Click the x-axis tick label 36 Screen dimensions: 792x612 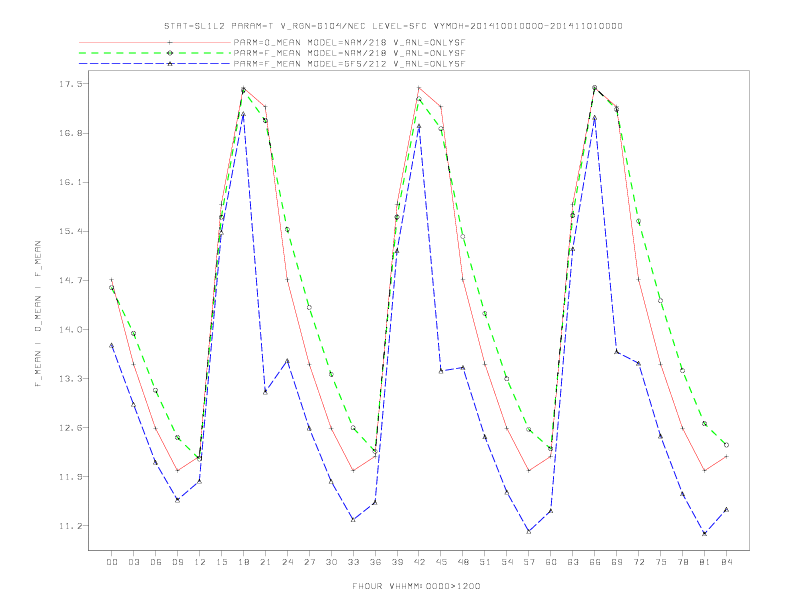[375, 562]
